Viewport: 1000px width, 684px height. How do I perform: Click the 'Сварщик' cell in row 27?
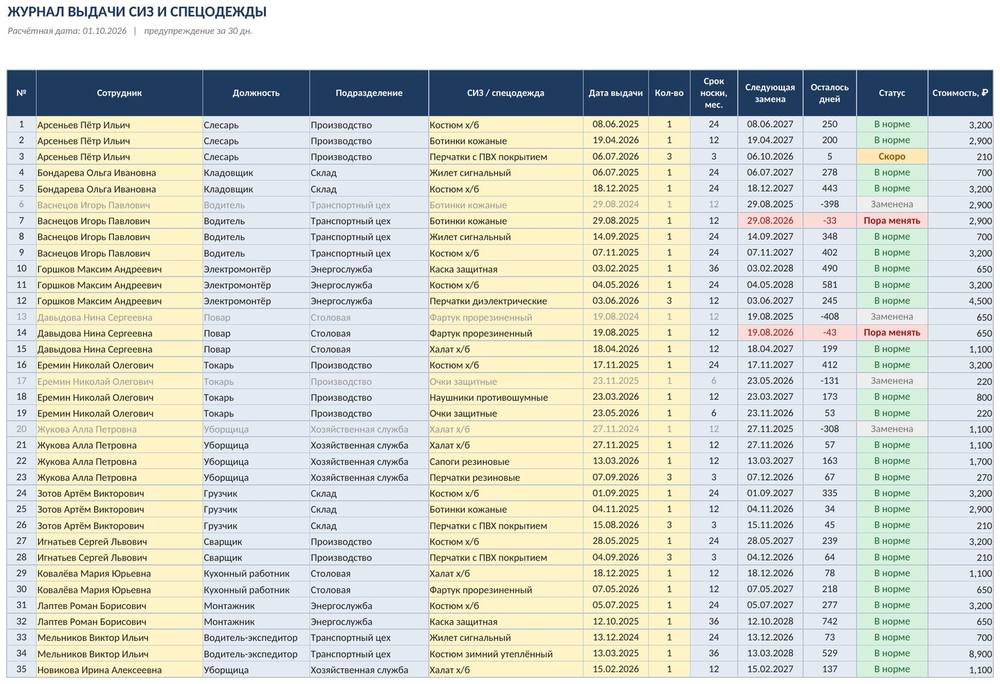click(256, 542)
